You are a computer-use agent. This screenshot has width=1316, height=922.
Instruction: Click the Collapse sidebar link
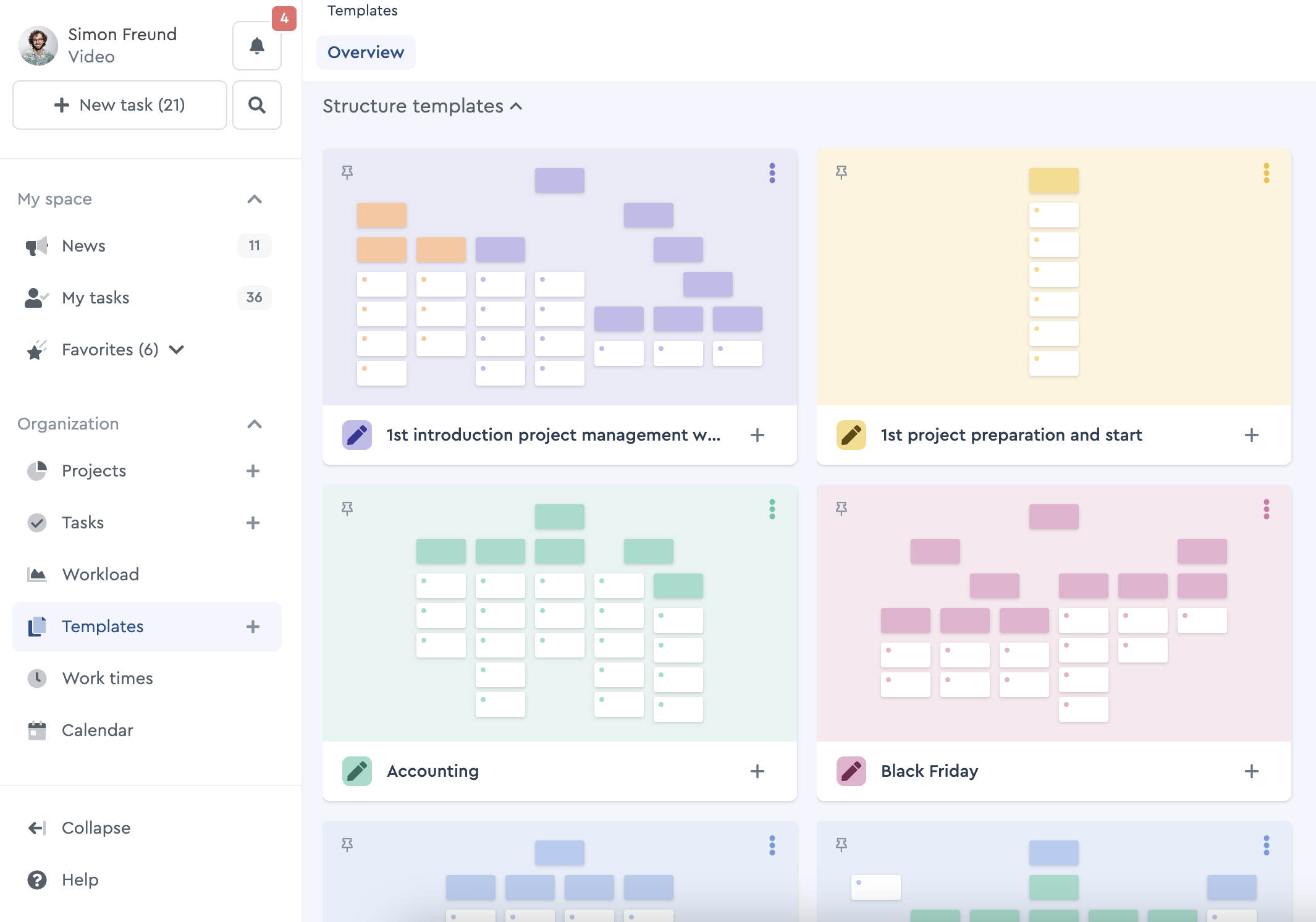[96, 828]
